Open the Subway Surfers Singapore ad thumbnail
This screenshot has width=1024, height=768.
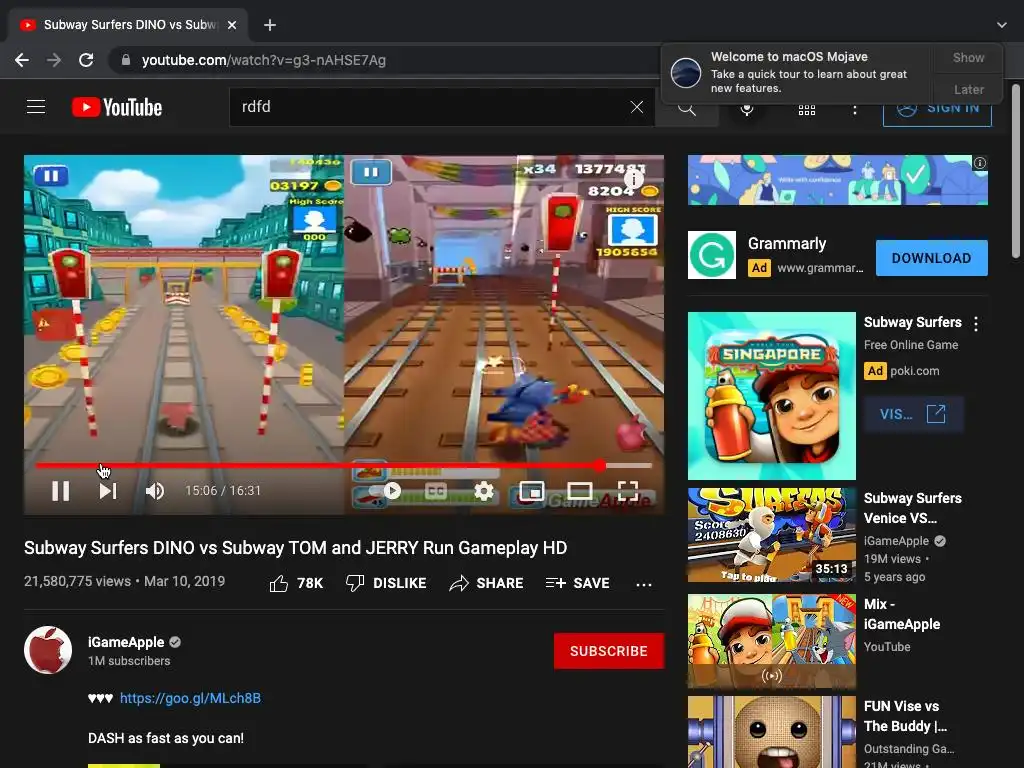(x=771, y=396)
